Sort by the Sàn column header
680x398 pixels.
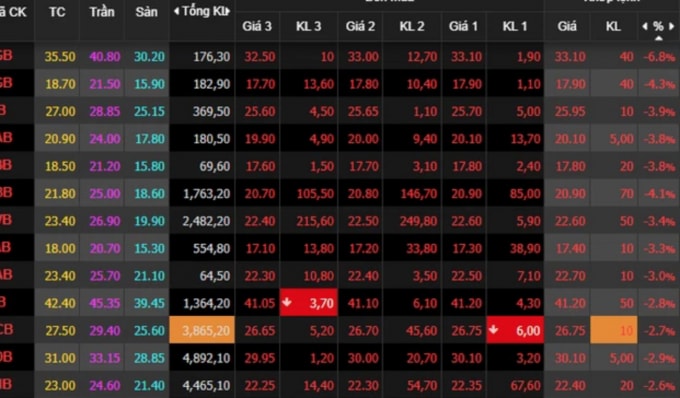[146, 12]
